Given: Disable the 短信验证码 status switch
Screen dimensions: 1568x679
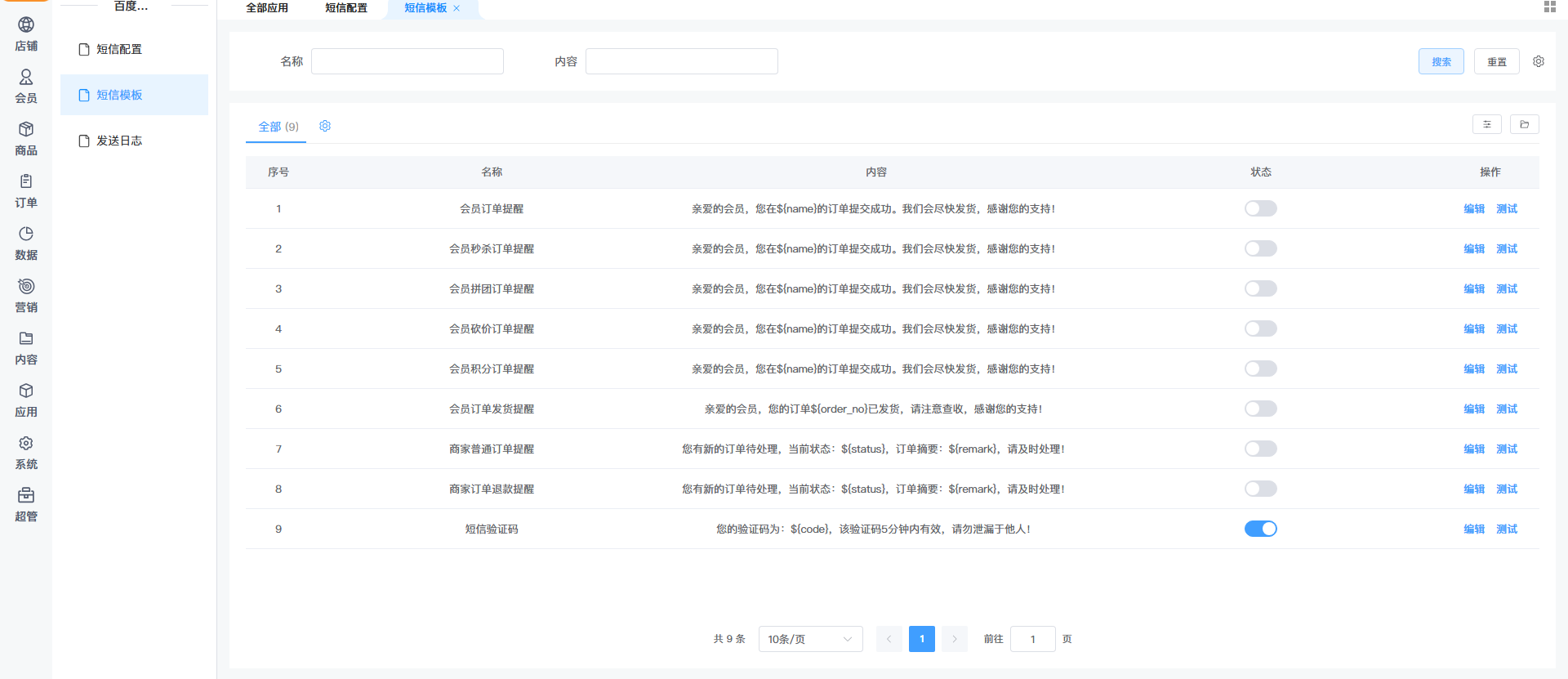Looking at the screenshot, I should tap(1261, 529).
